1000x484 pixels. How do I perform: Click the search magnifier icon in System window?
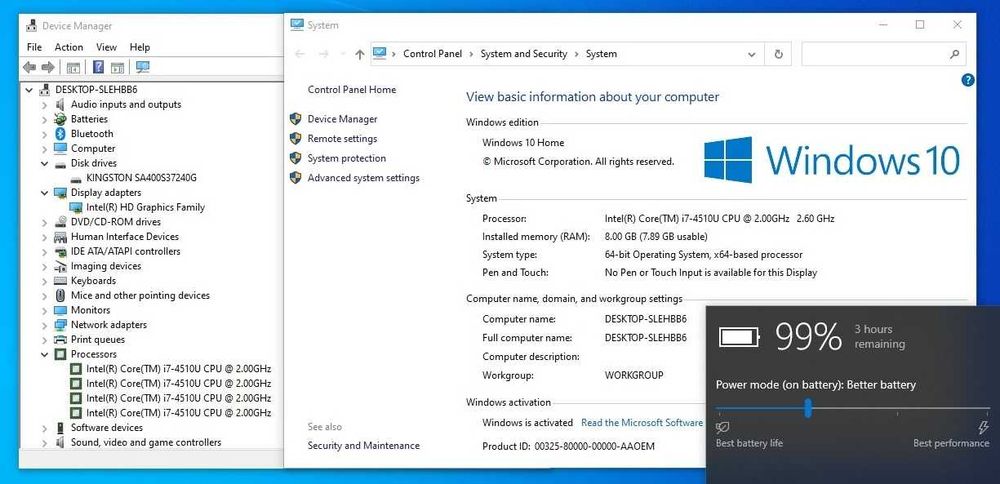[955, 54]
